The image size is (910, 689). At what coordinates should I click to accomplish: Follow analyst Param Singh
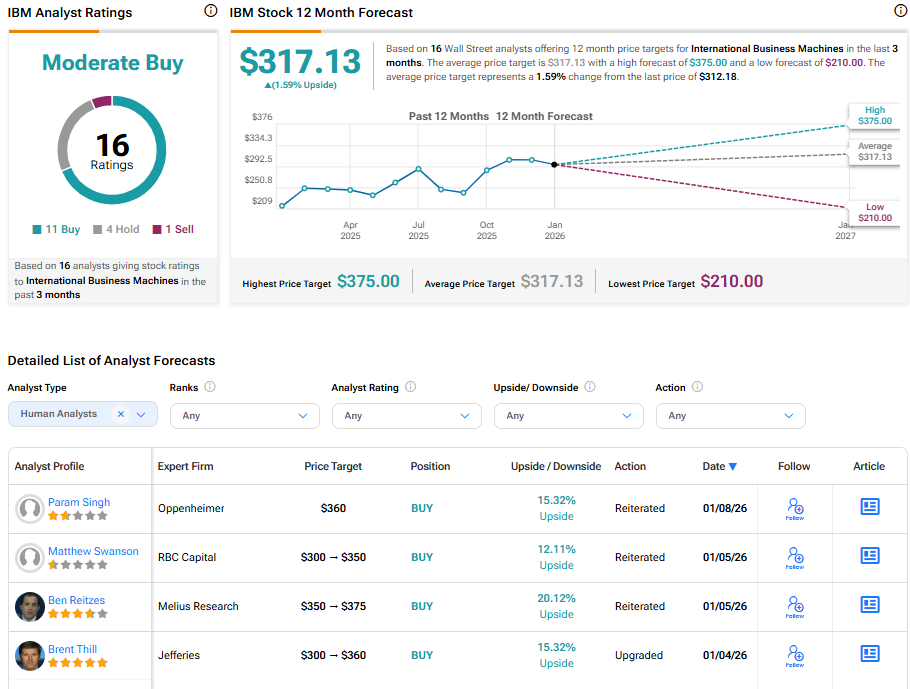pos(794,509)
